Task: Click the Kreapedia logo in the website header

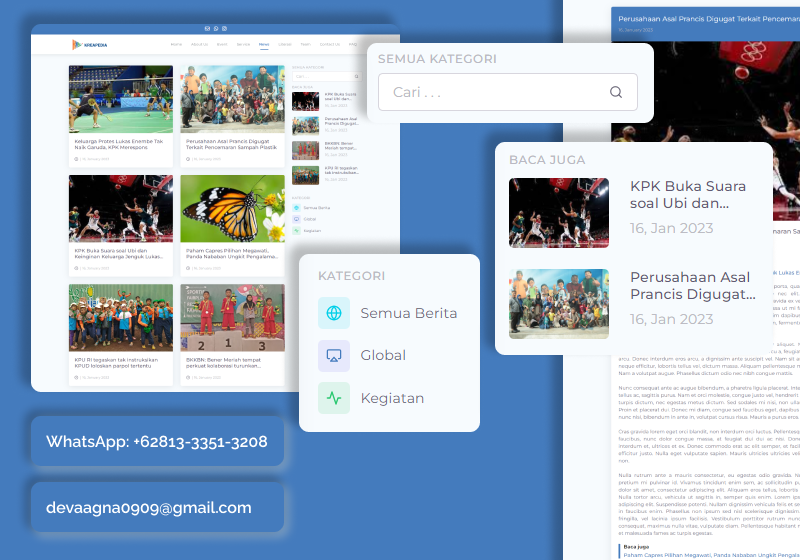Action: [90, 45]
